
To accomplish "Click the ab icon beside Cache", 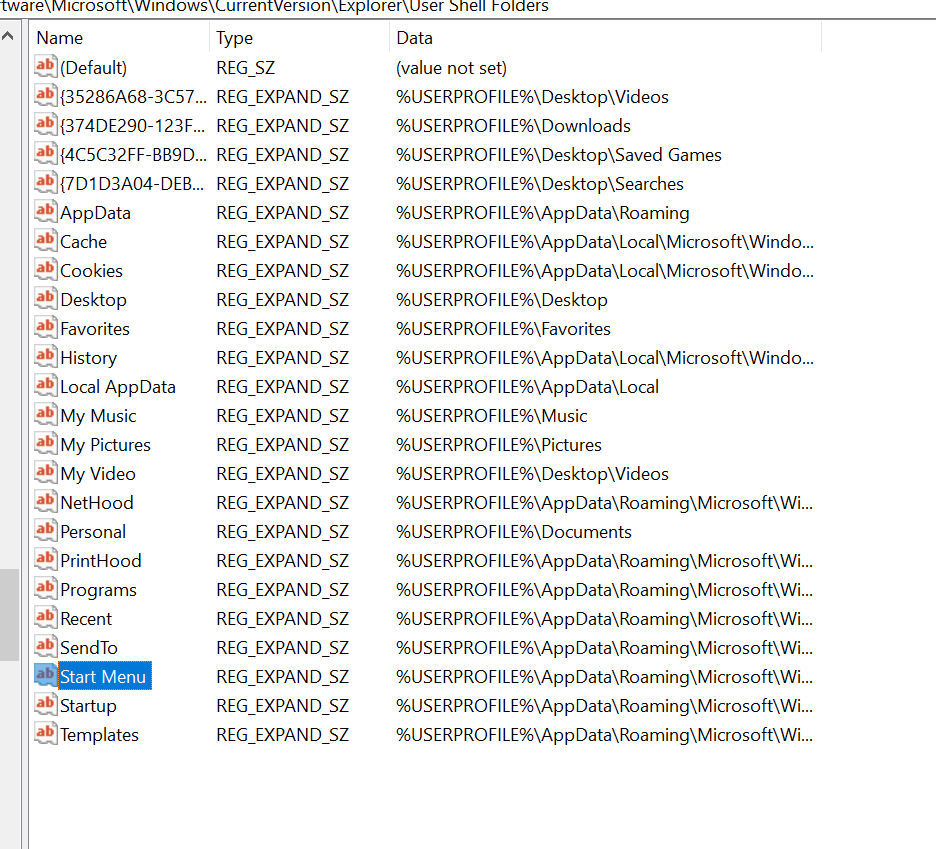I will point(45,240).
